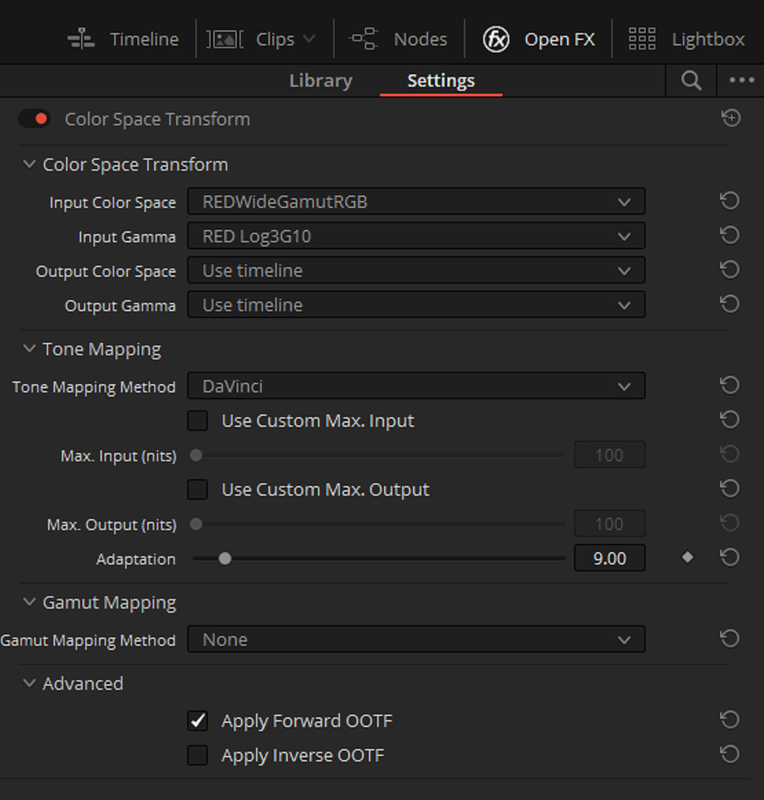Open the Gamut Mapping Method dropdown

point(416,639)
